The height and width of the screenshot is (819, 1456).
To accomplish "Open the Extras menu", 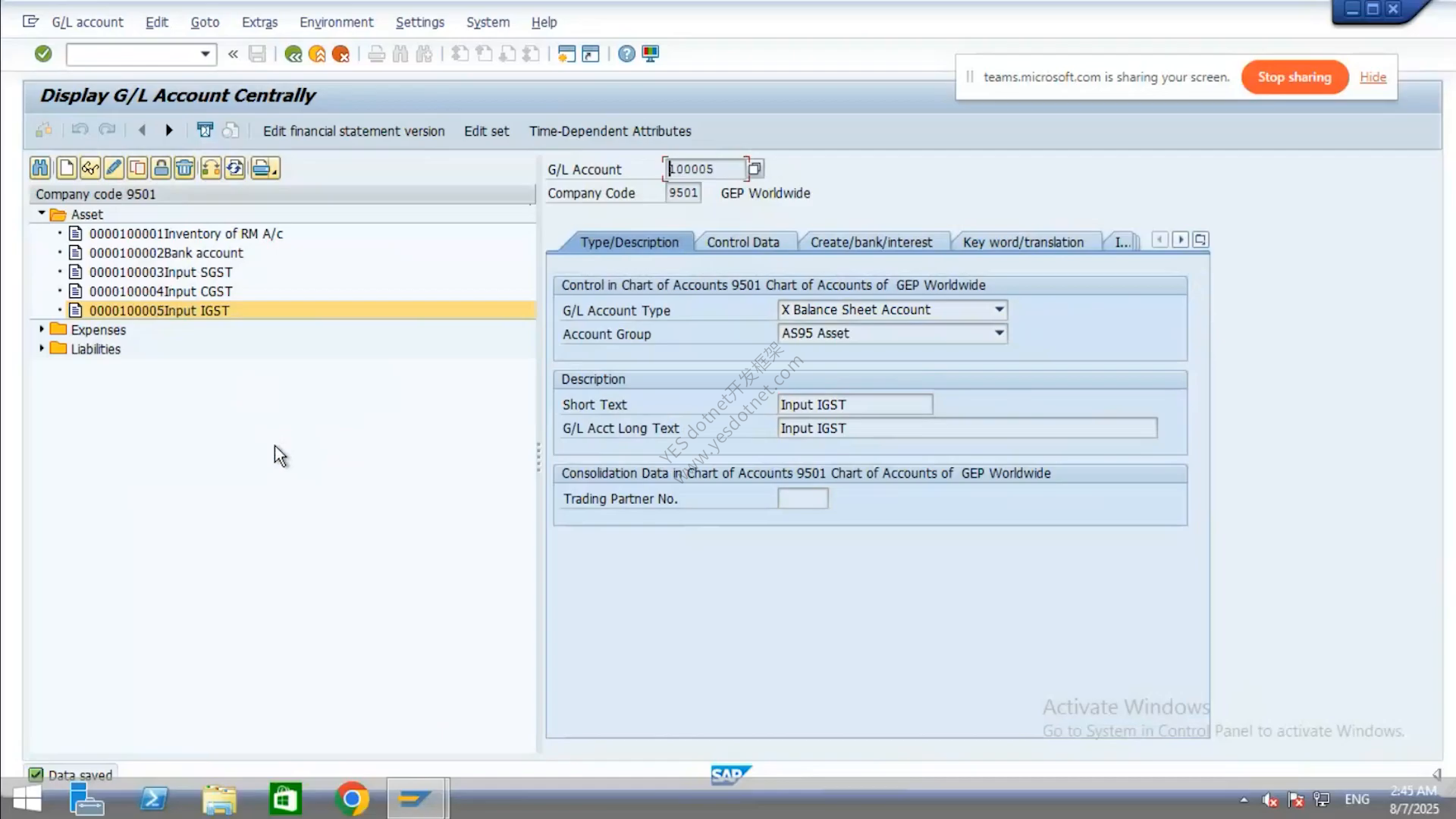I will pos(259,22).
